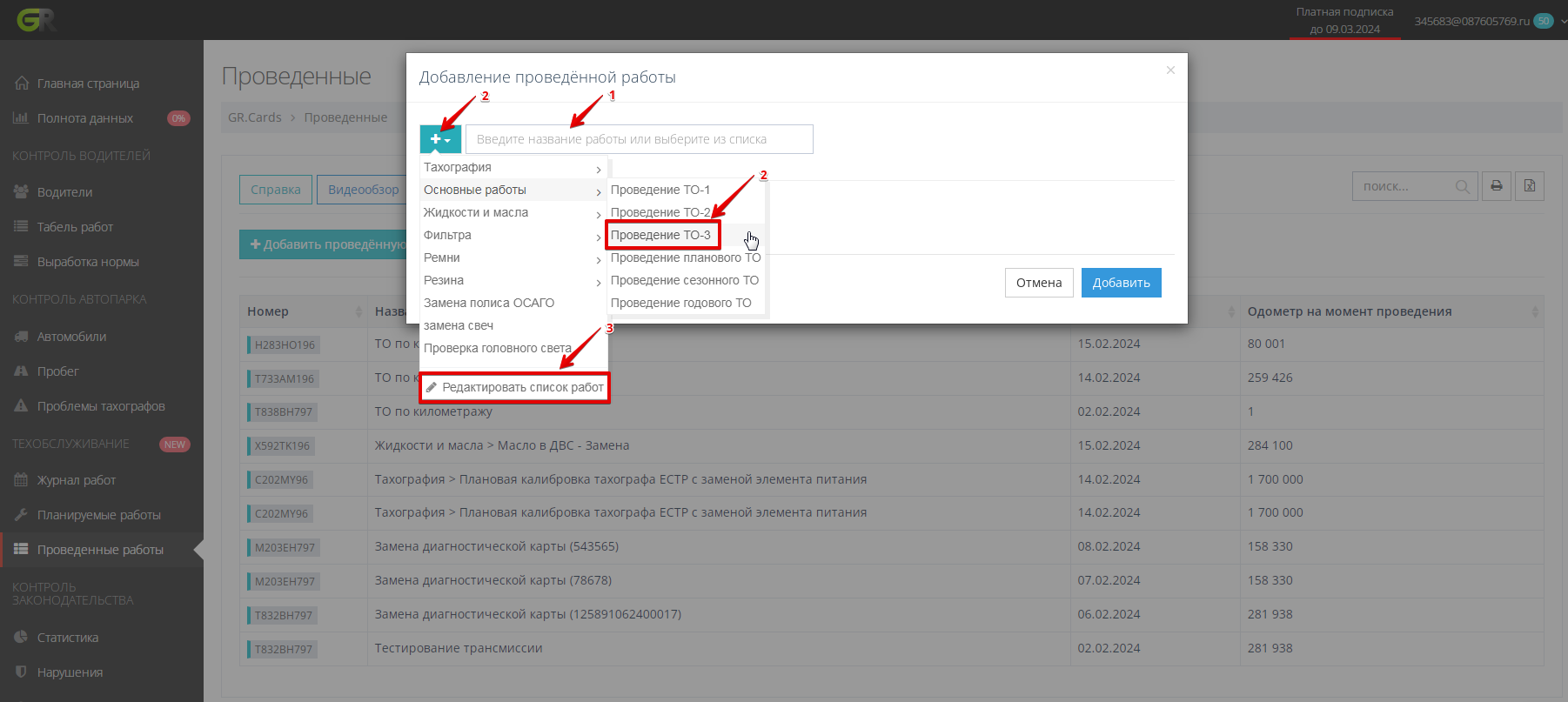Open Автомобили car icon

(21, 337)
